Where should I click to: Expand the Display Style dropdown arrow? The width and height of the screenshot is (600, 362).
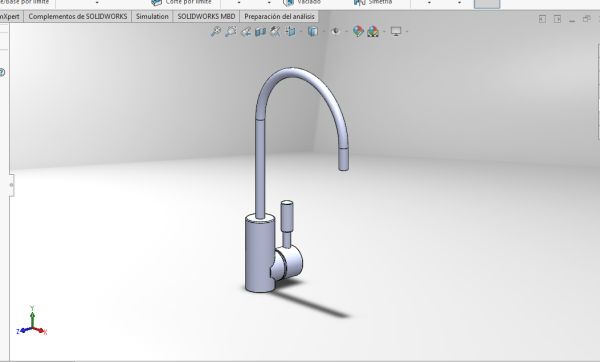point(324,32)
